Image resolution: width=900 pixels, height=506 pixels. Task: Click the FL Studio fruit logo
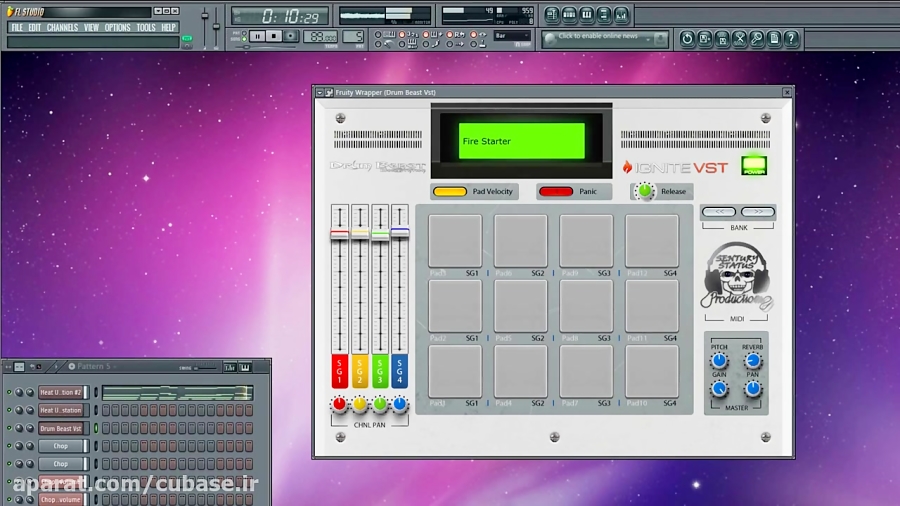point(10,11)
